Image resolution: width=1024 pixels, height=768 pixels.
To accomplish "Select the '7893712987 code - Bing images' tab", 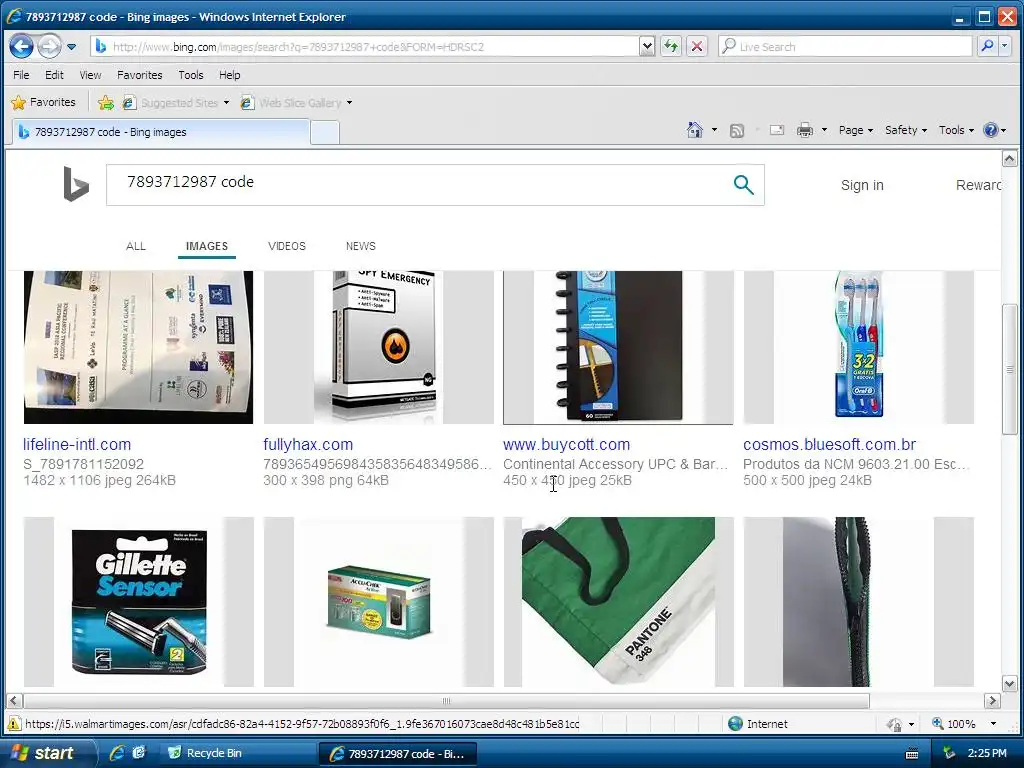I will coord(161,132).
